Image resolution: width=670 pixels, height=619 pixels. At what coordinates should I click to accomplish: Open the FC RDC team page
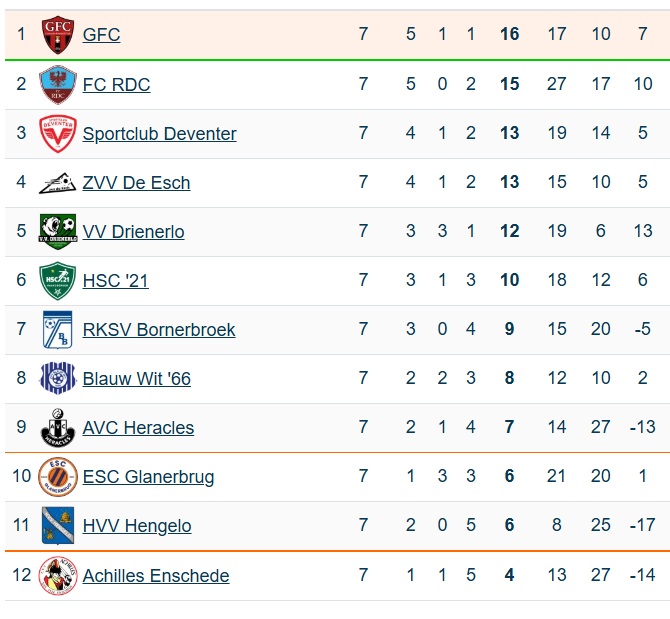tap(116, 85)
